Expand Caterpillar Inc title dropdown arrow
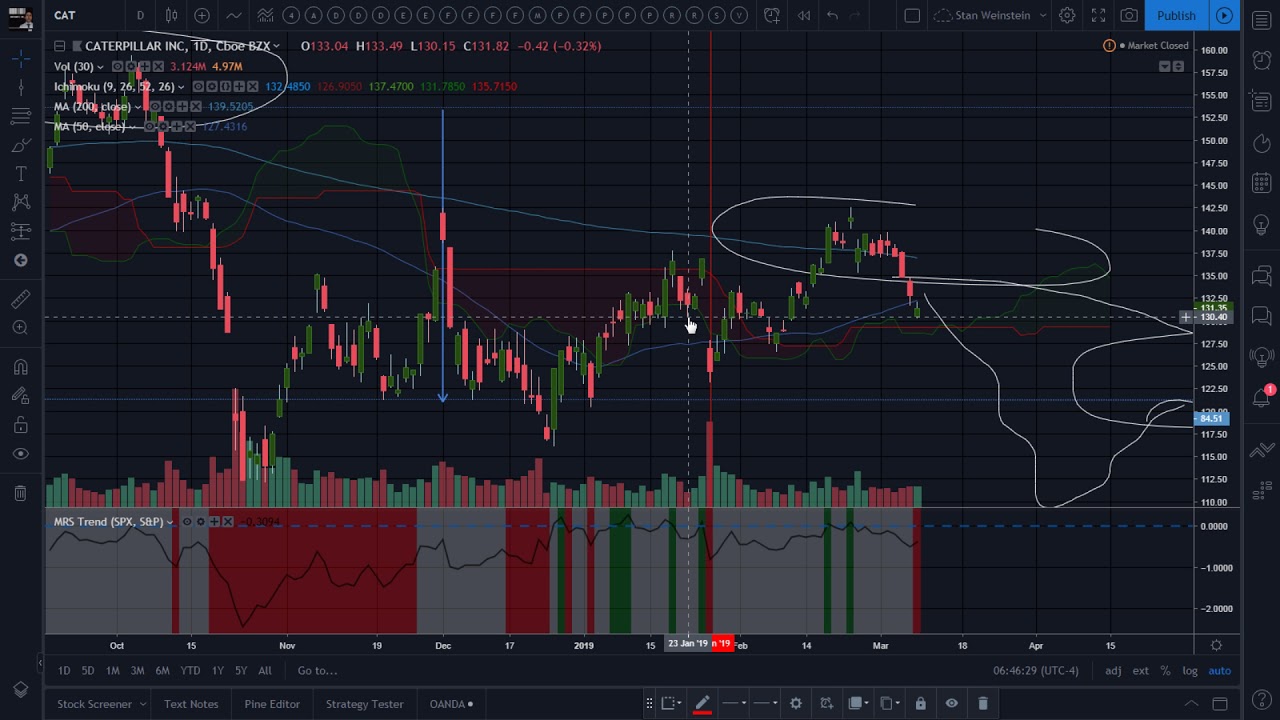1280x720 pixels. click(277, 46)
